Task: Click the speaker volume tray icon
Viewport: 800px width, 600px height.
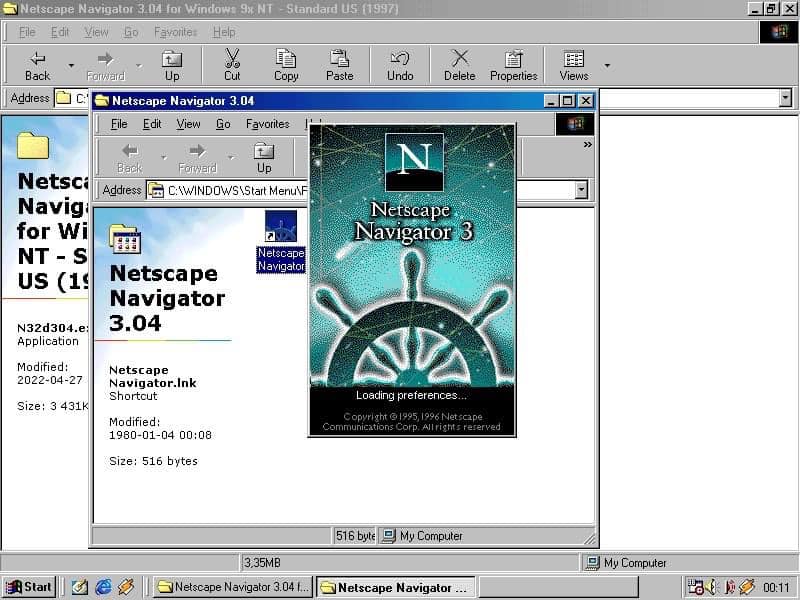Action: pyautogui.click(x=712, y=587)
